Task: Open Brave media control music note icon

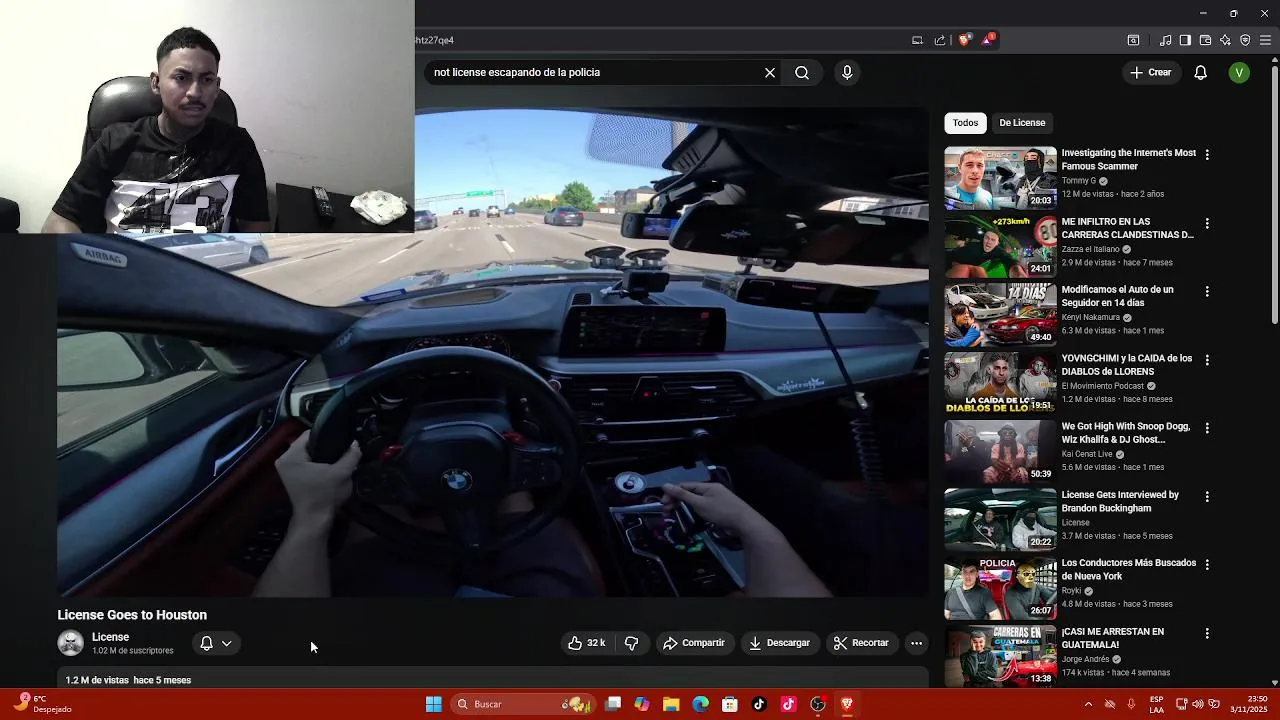Action: [1165, 40]
